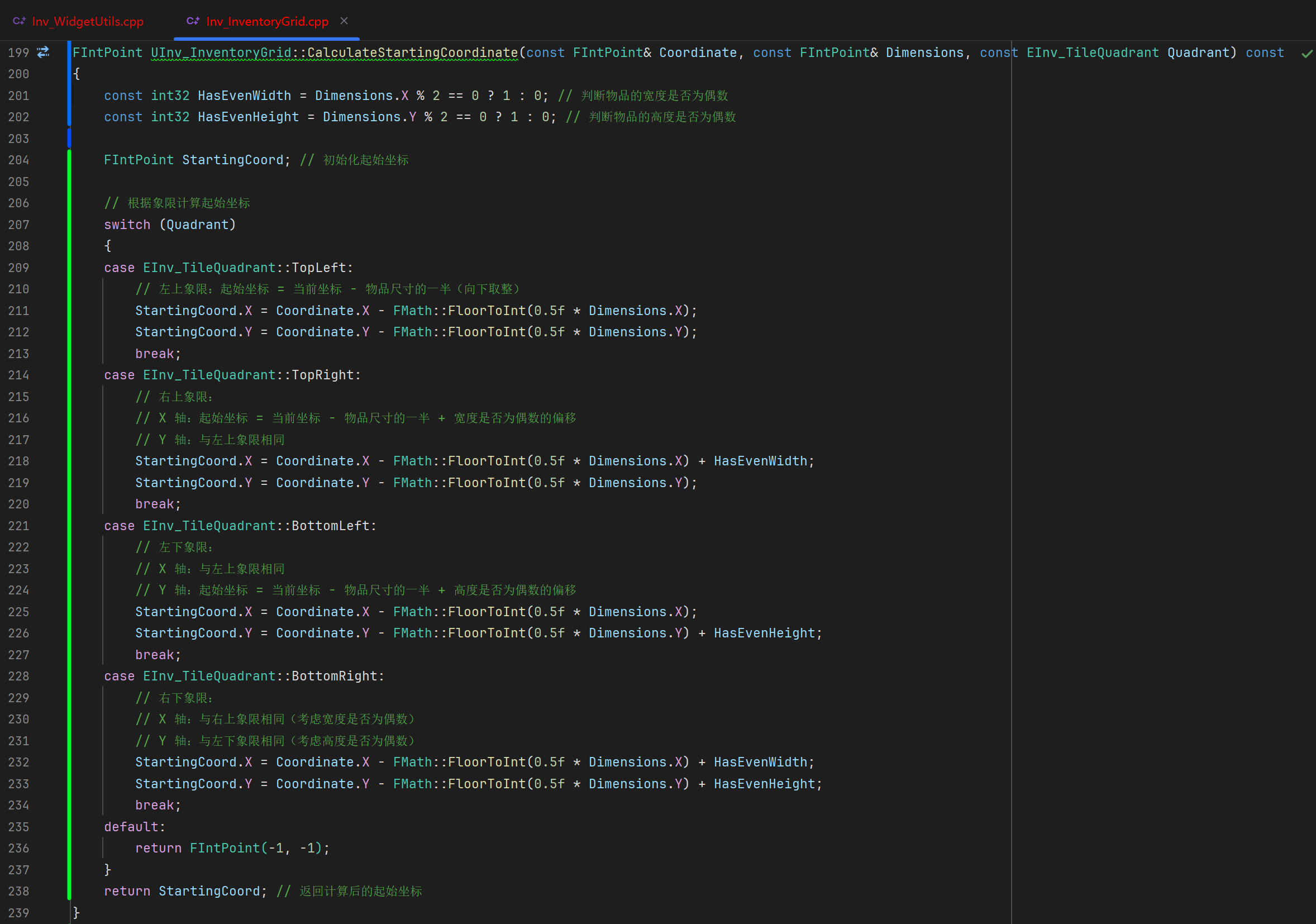Click the blue modified-lines marker beside line 201
The width and height of the screenshot is (1316, 924).
click(x=69, y=96)
